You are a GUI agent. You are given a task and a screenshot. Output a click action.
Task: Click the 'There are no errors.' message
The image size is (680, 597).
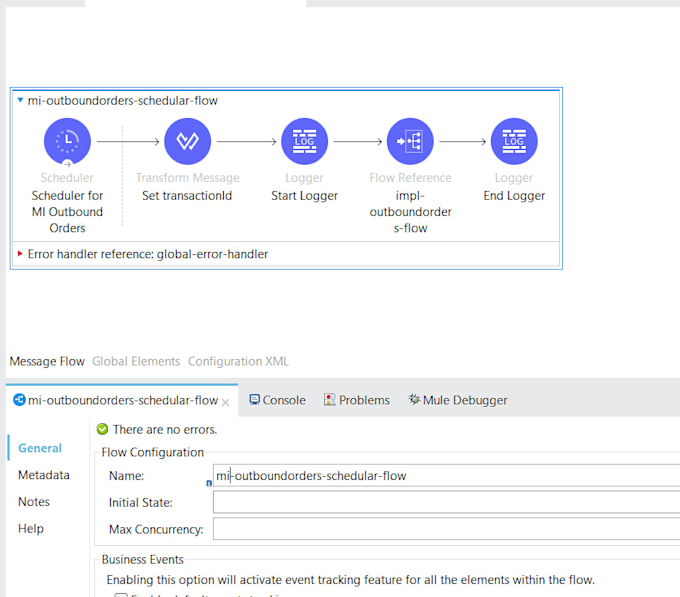point(165,429)
